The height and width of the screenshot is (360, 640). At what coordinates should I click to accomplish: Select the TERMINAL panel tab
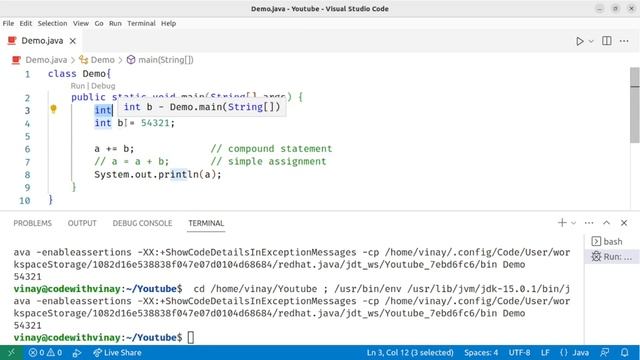(x=206, y=223)
